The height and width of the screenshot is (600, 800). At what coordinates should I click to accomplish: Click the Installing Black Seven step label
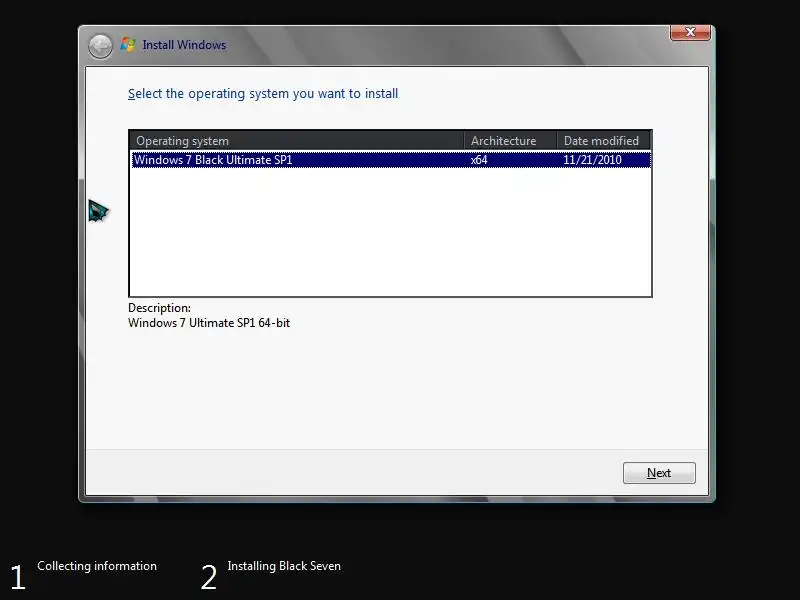[x=284, y=566]
